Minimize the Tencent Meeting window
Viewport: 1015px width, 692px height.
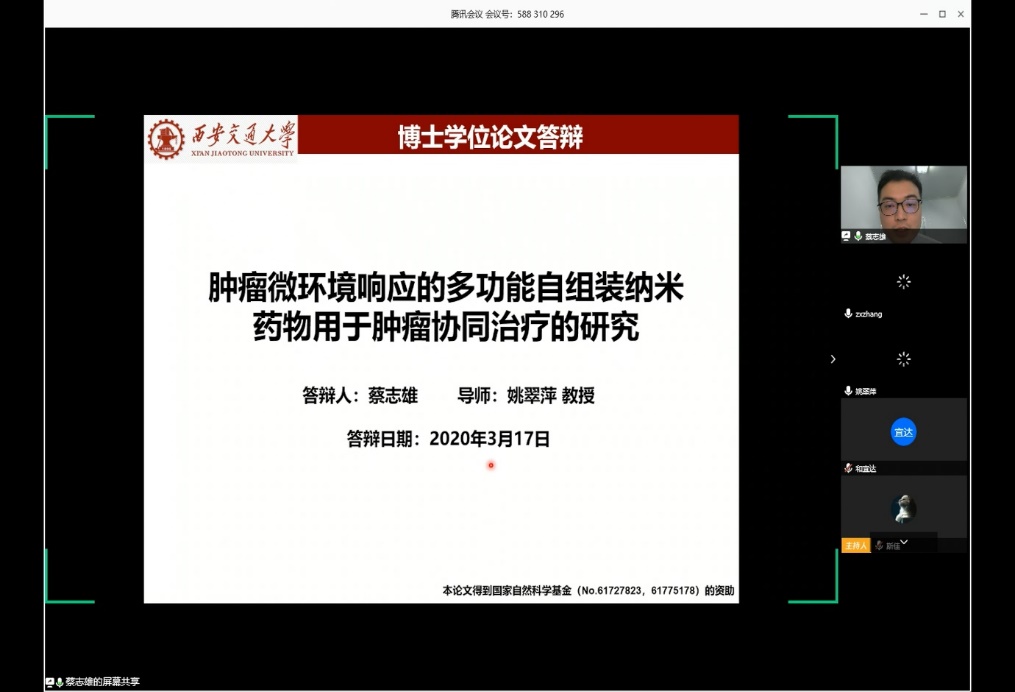tap(923, 14)
